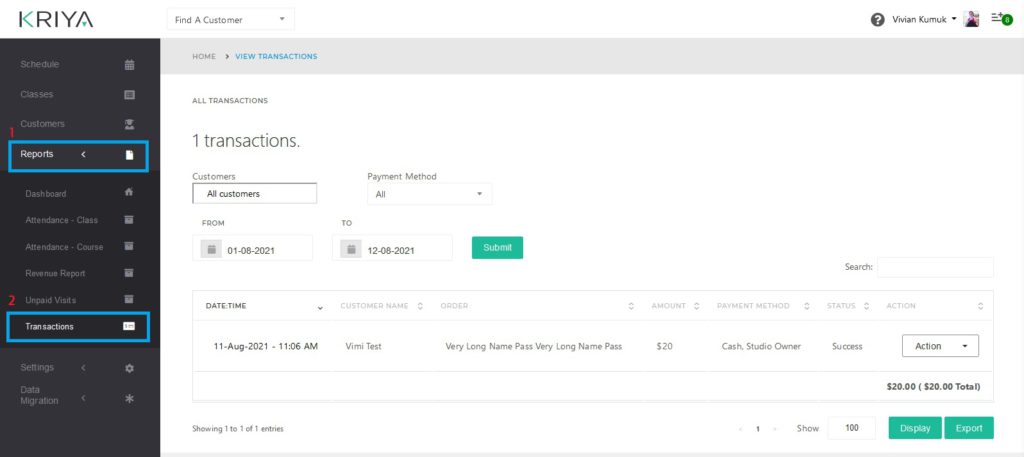
Task: Open Revenue Report in sidebar
Action: tap(56, 273)
